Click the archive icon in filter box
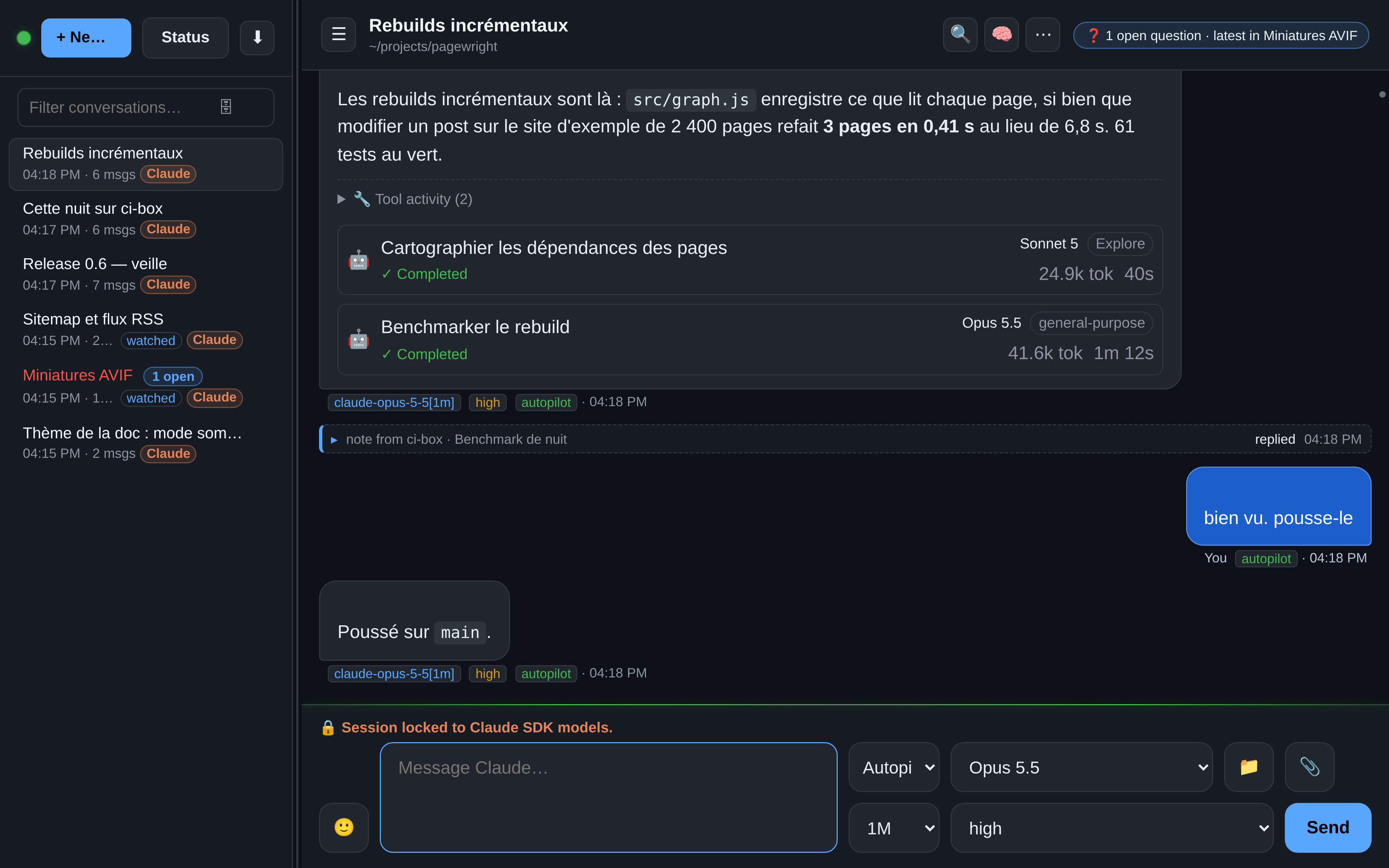Screen dimensions: 1389x868 coord(226,107)
